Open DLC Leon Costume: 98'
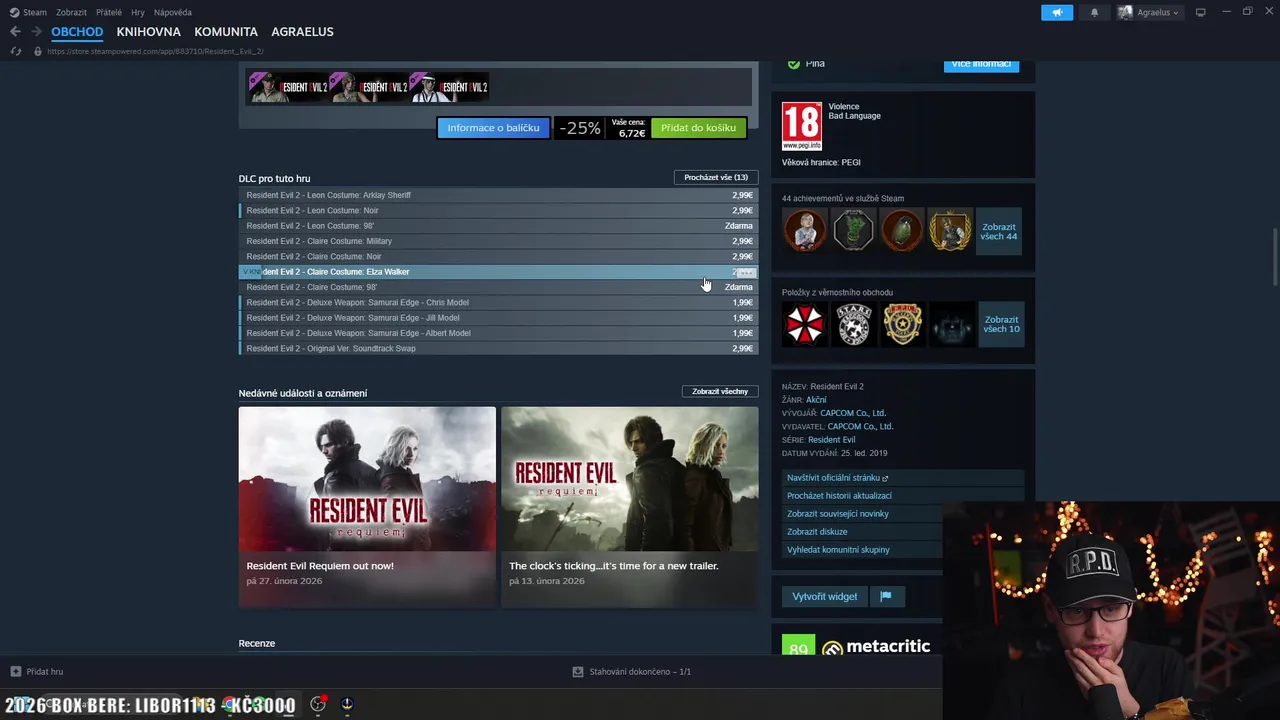 point(498,226)
